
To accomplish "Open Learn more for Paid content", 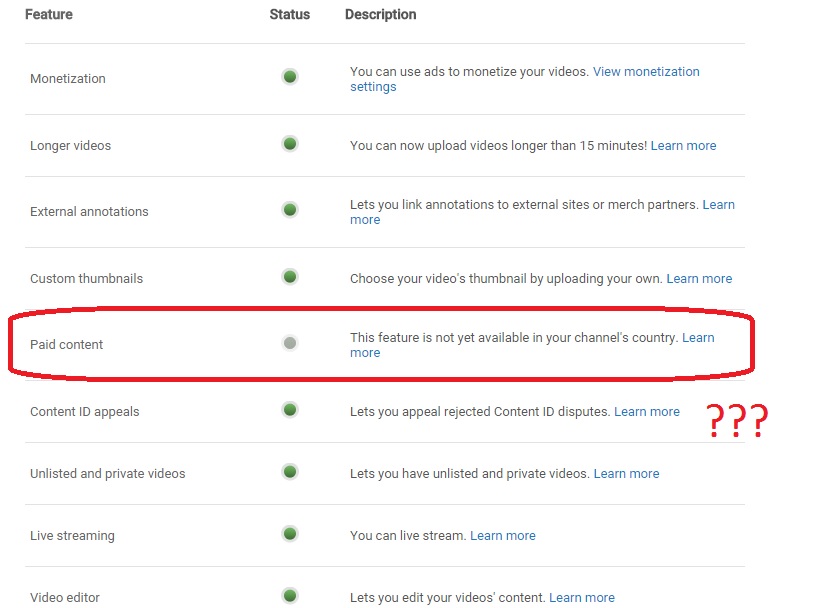I will pyautogui.click(x=698, y=338).
